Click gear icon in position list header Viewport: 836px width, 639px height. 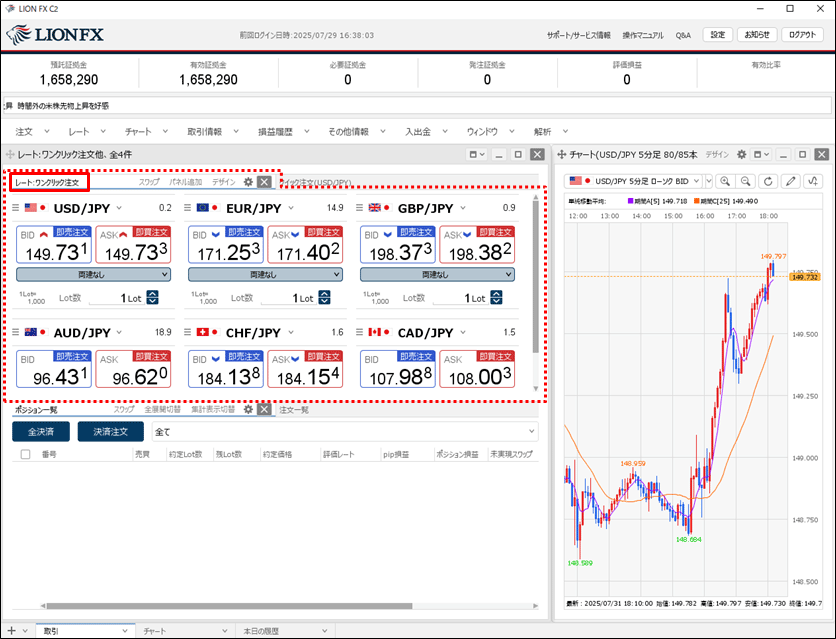pos(248,410)
